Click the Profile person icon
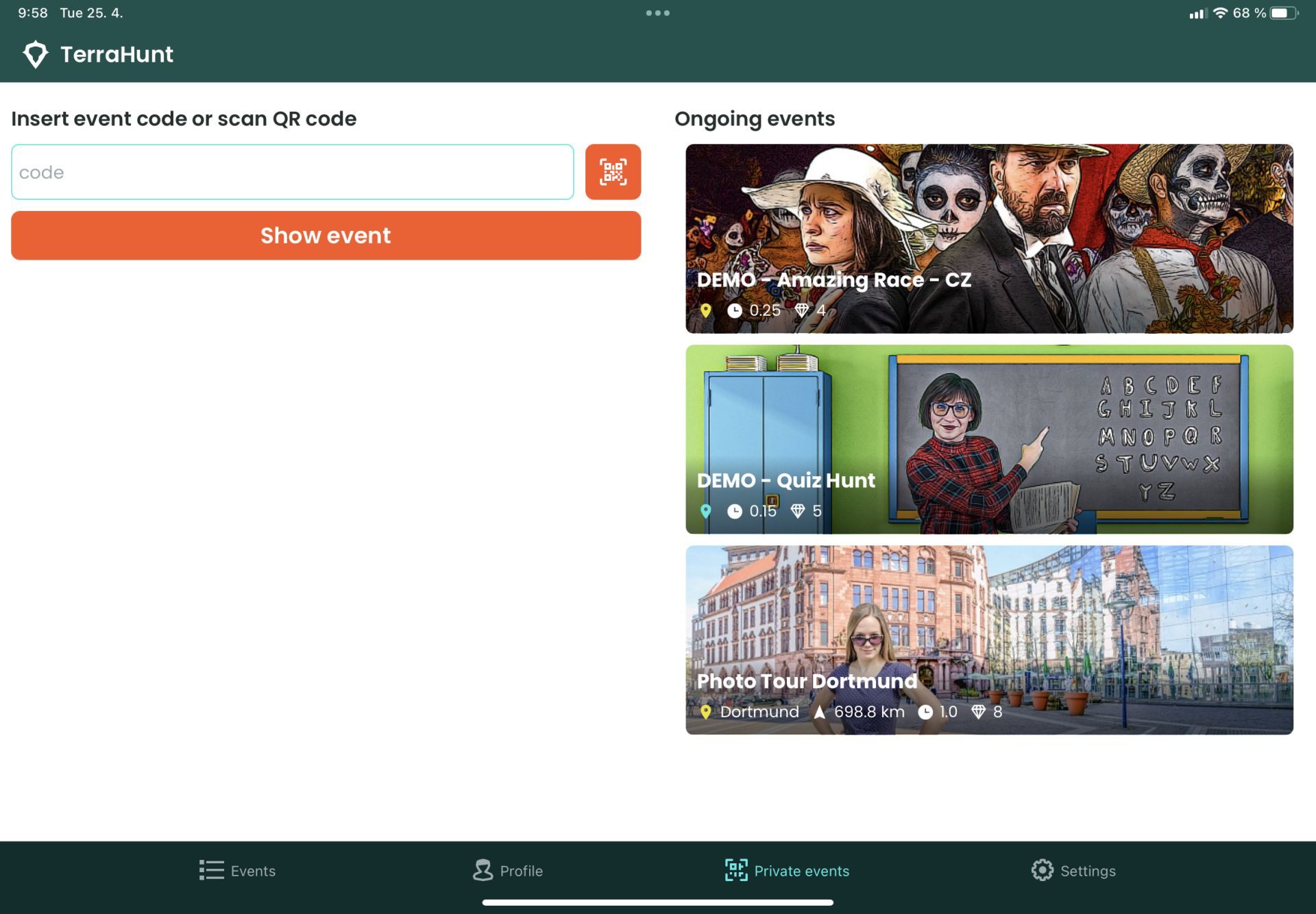The width and height of the screenshot is (1316, 914). [483, 870]
